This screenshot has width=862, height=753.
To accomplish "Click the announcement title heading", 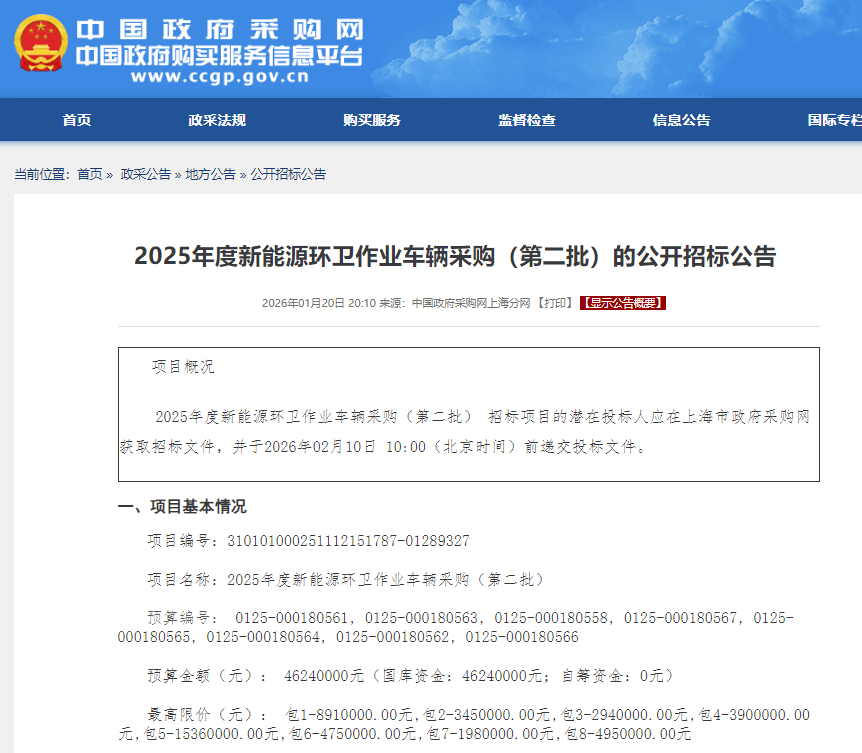I will tap(455, 257).
